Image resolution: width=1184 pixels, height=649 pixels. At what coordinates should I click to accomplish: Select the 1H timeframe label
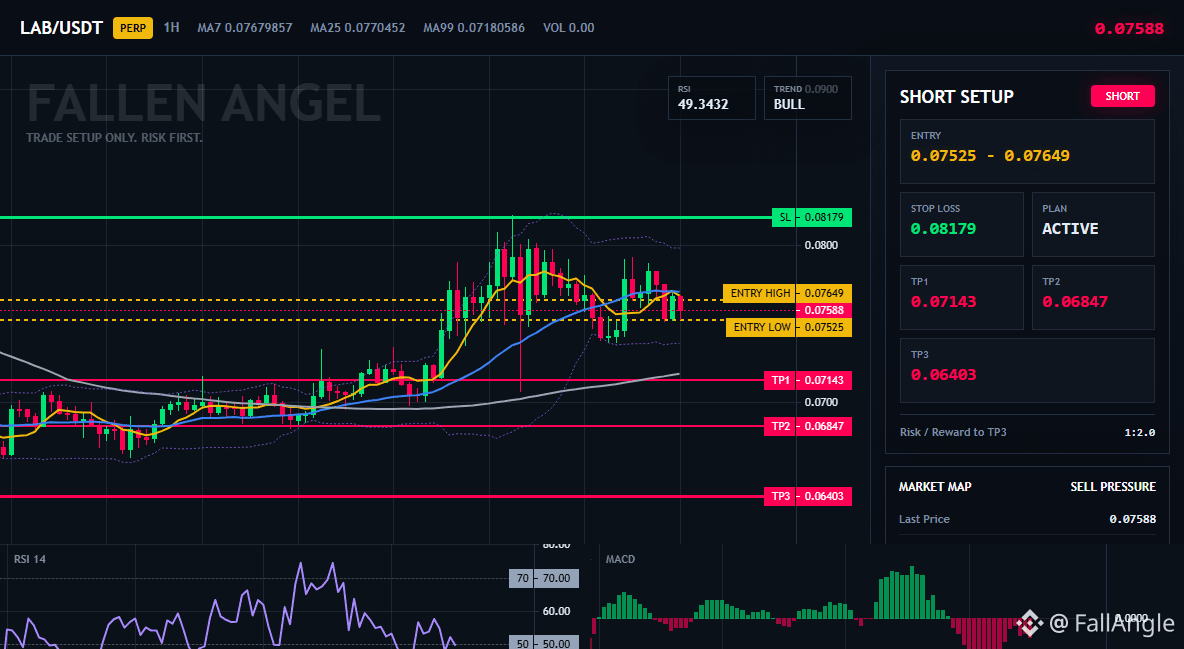[171, 27]
